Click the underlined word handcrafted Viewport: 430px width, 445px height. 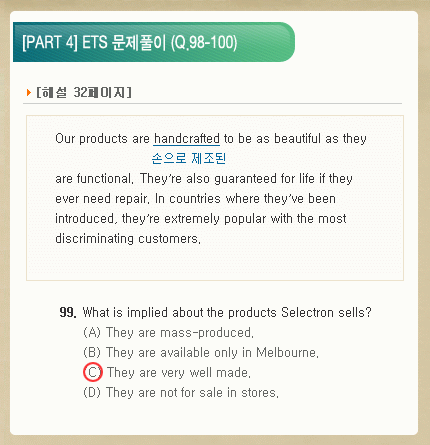187,138
